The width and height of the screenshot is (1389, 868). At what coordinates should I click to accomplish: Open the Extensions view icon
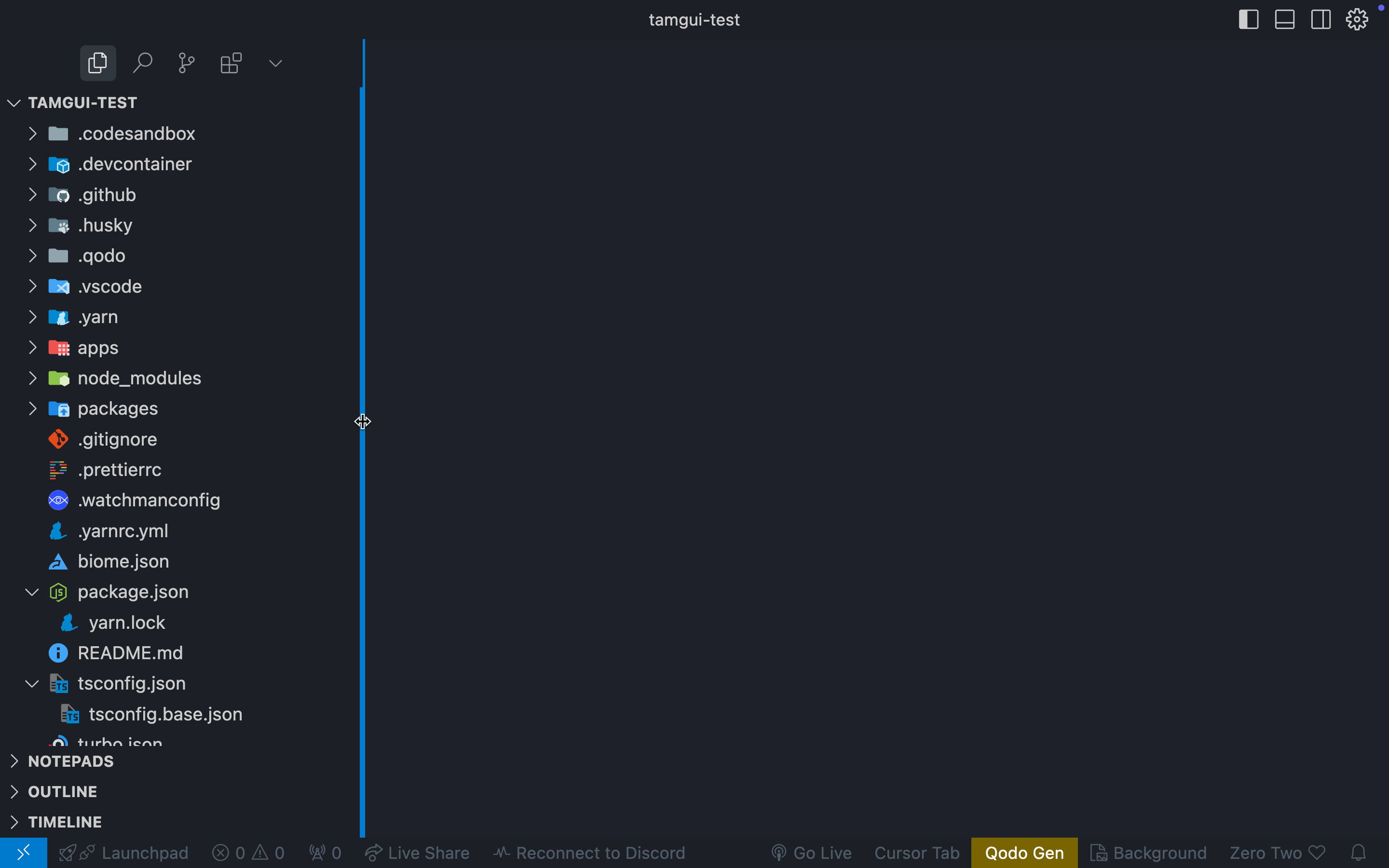pyautogui.click(x=231, y=63)
